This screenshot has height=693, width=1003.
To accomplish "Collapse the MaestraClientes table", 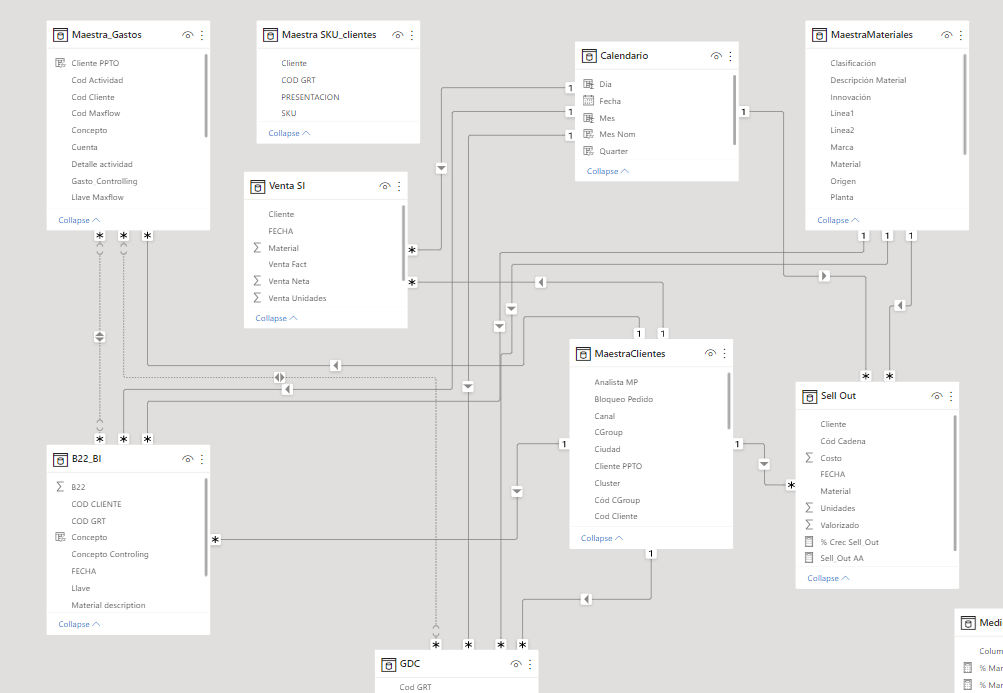I will tap(601, 538).
